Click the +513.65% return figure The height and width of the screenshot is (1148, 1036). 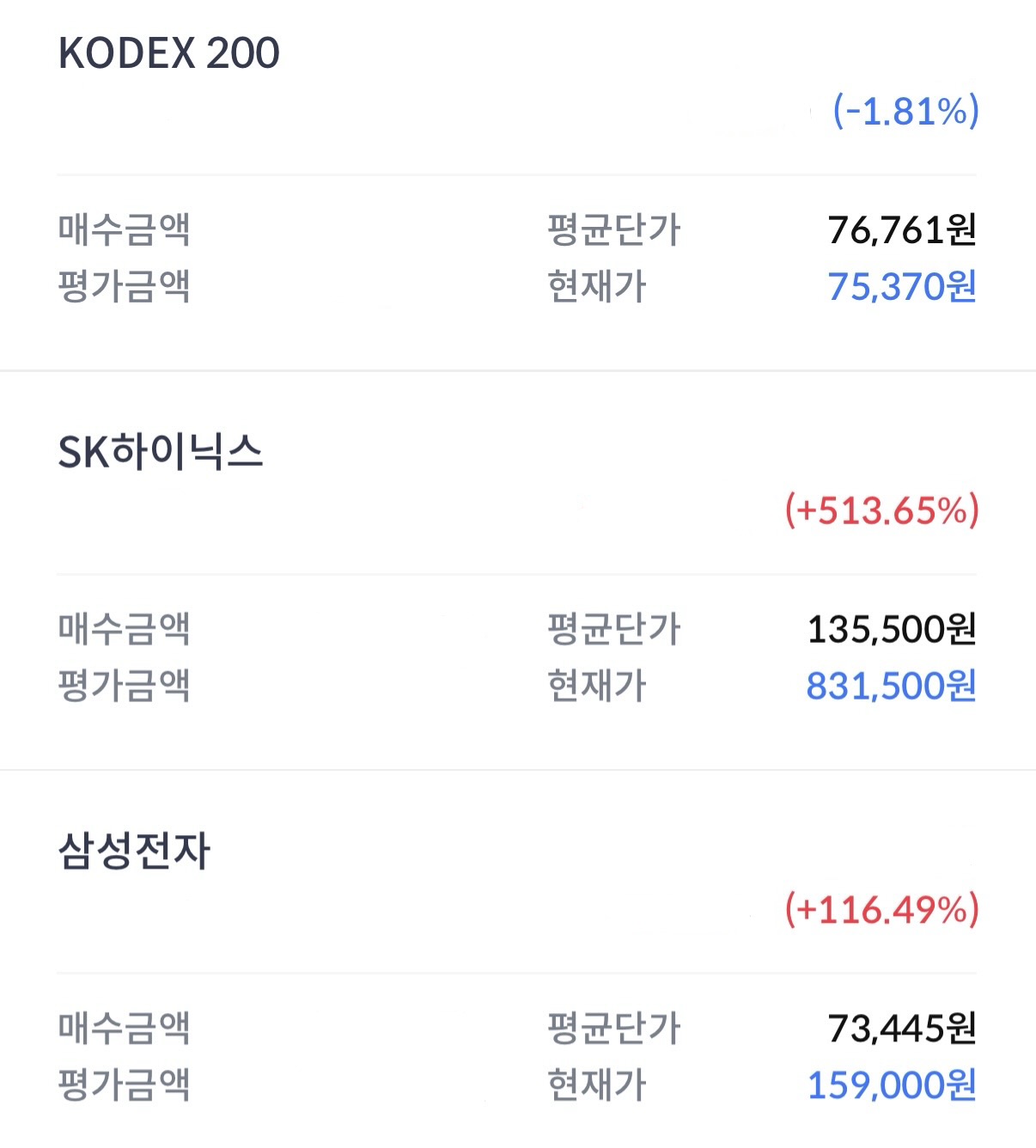tap(882, 510)
